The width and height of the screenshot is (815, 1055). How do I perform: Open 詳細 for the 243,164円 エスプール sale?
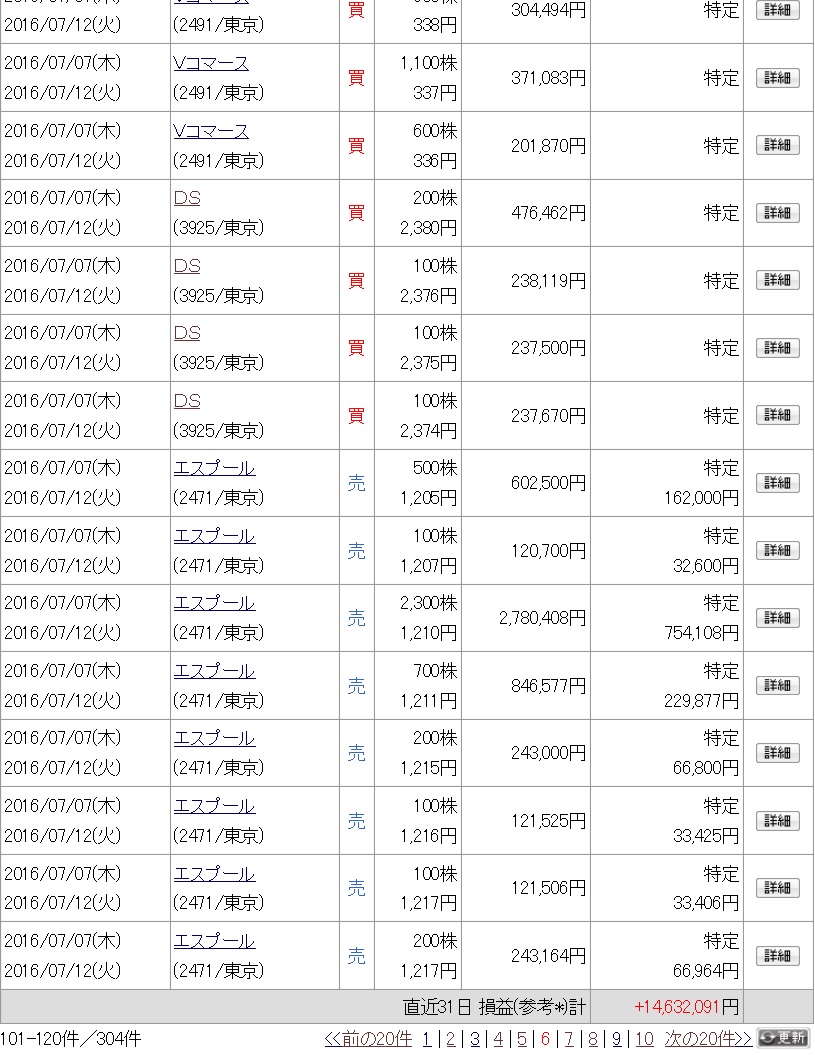coord(777,955)
